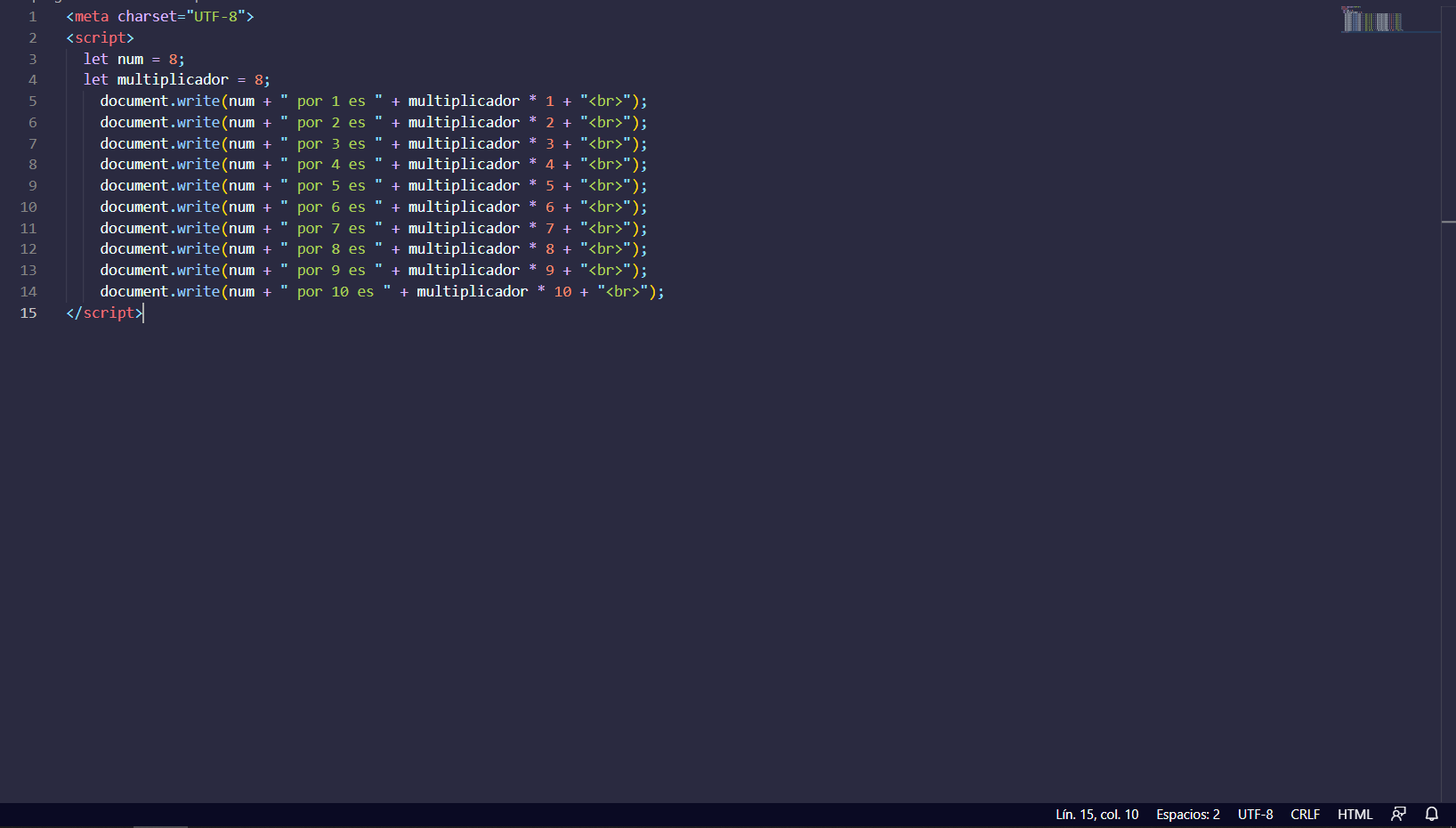Click document.write on line 14
The height and width of the screenshot is (828, 1456).
(160, 291)
